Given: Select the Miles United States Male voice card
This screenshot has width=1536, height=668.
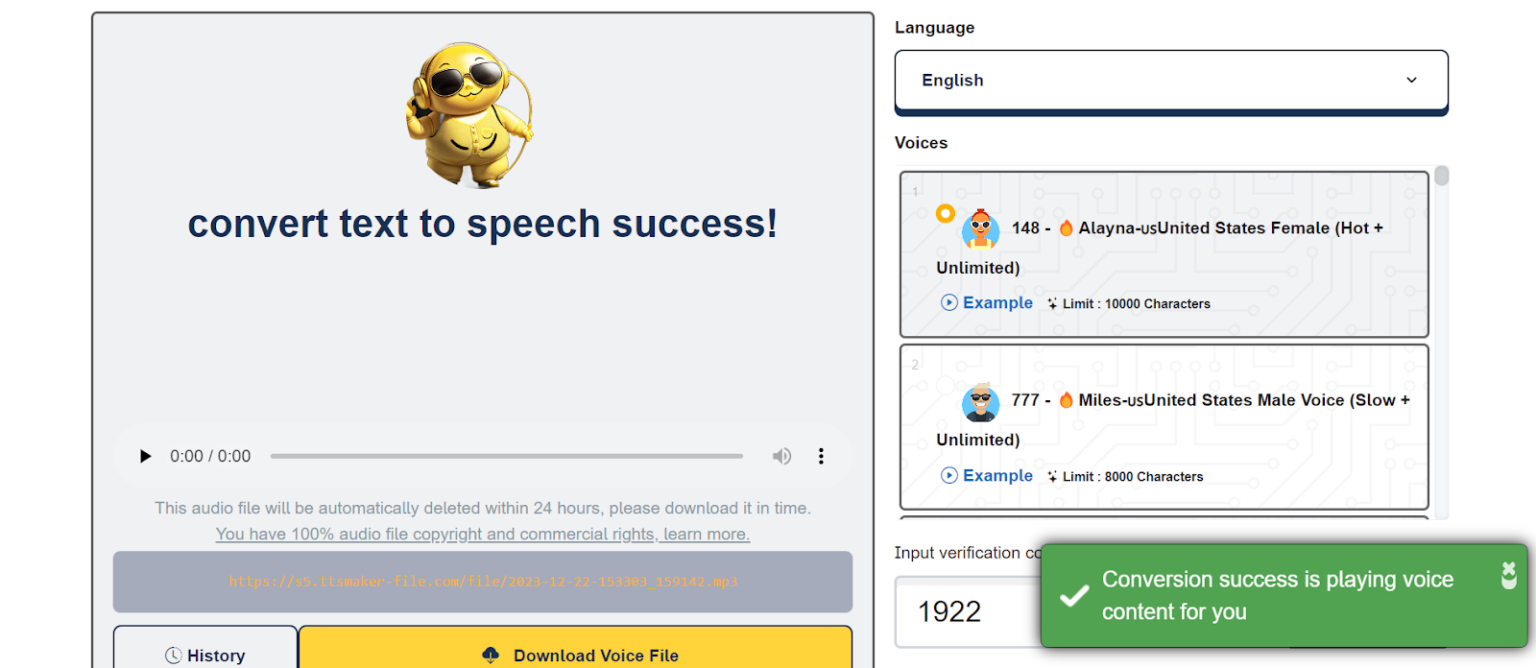Looking at the screenshot, I should (1164, 427).
